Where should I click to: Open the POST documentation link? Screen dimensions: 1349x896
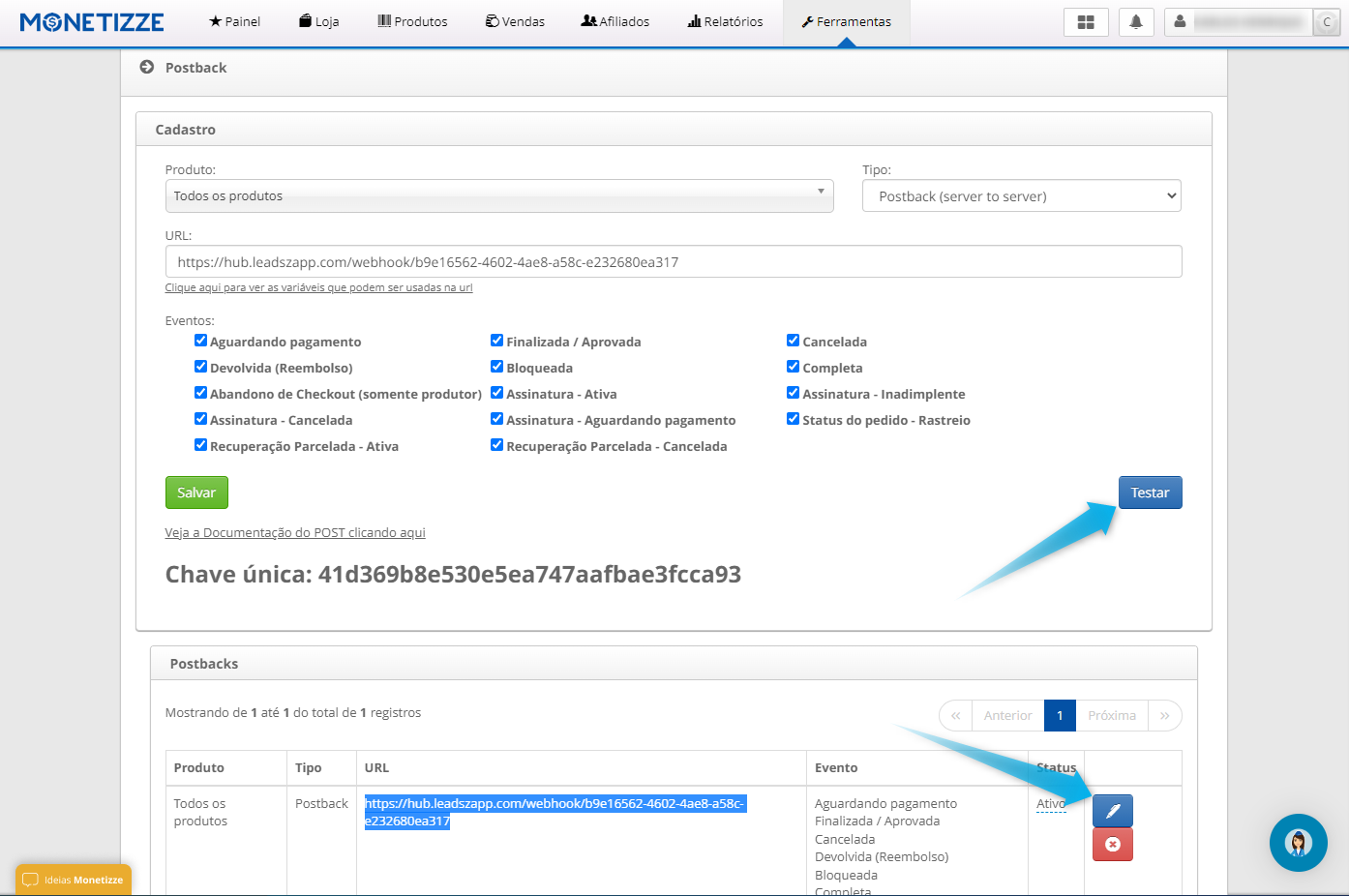pos(295,533)
